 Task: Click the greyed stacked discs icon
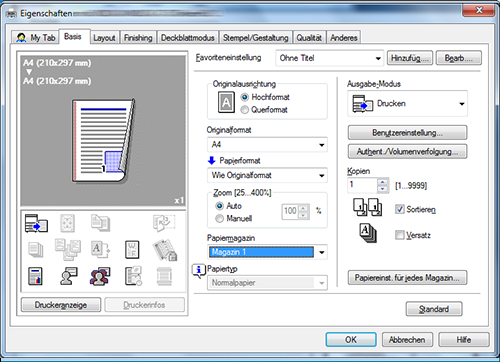click(164, 276)
